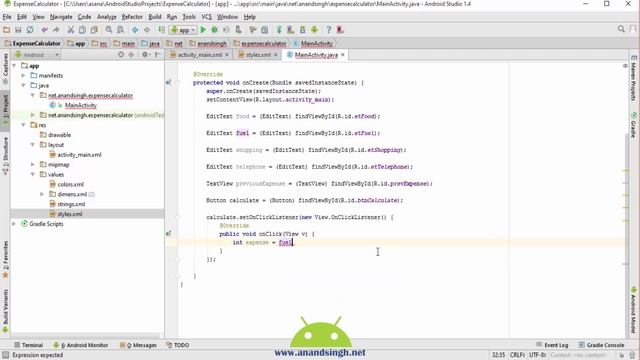Open the Android project view dropdown
Screen dimensions: 640x360
tap(37, 55)
